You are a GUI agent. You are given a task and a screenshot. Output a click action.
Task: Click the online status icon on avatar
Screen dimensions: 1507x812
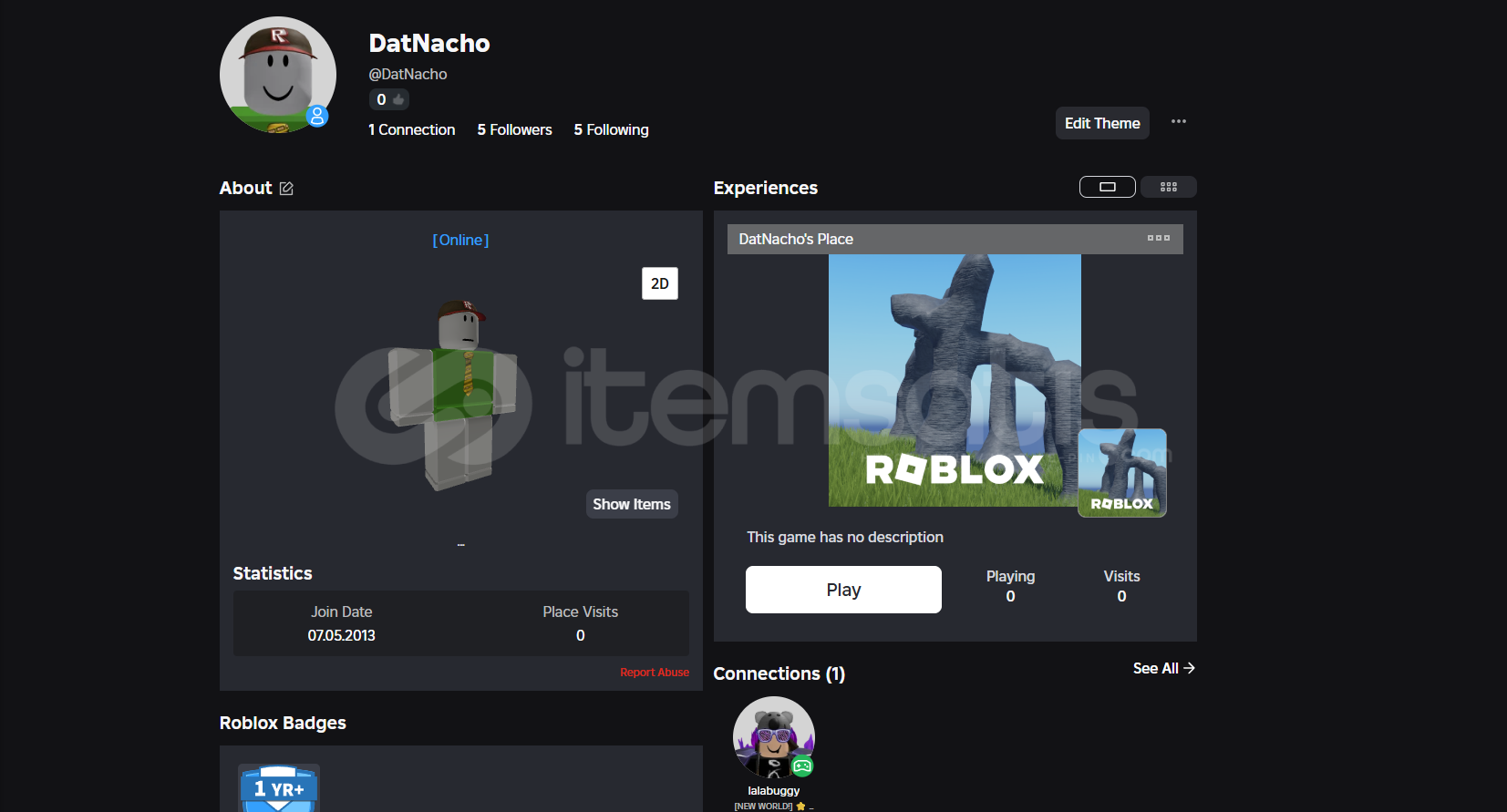tap(316, 116)
